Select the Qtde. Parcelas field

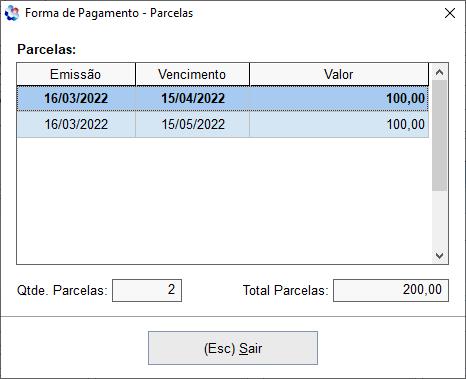[147, 290]
